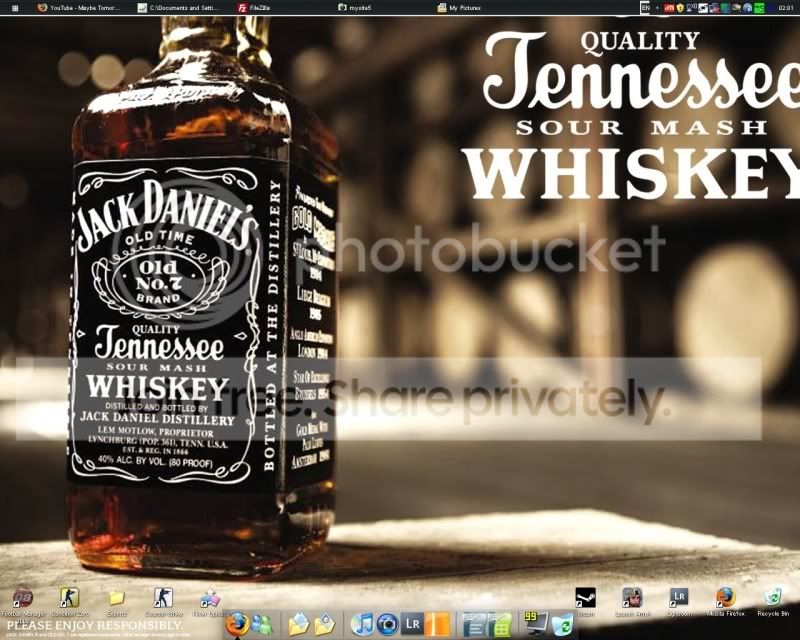Screen dimensions: 800x640
Task: Click the system clock in the tray
Action: (x=786, y=7)
